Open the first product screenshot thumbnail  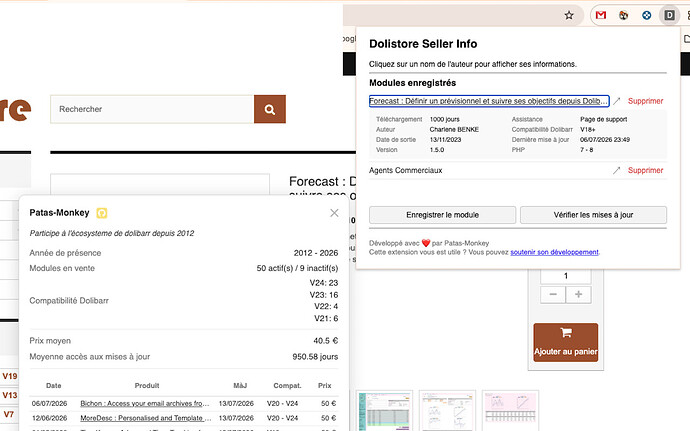click(385, 411)
